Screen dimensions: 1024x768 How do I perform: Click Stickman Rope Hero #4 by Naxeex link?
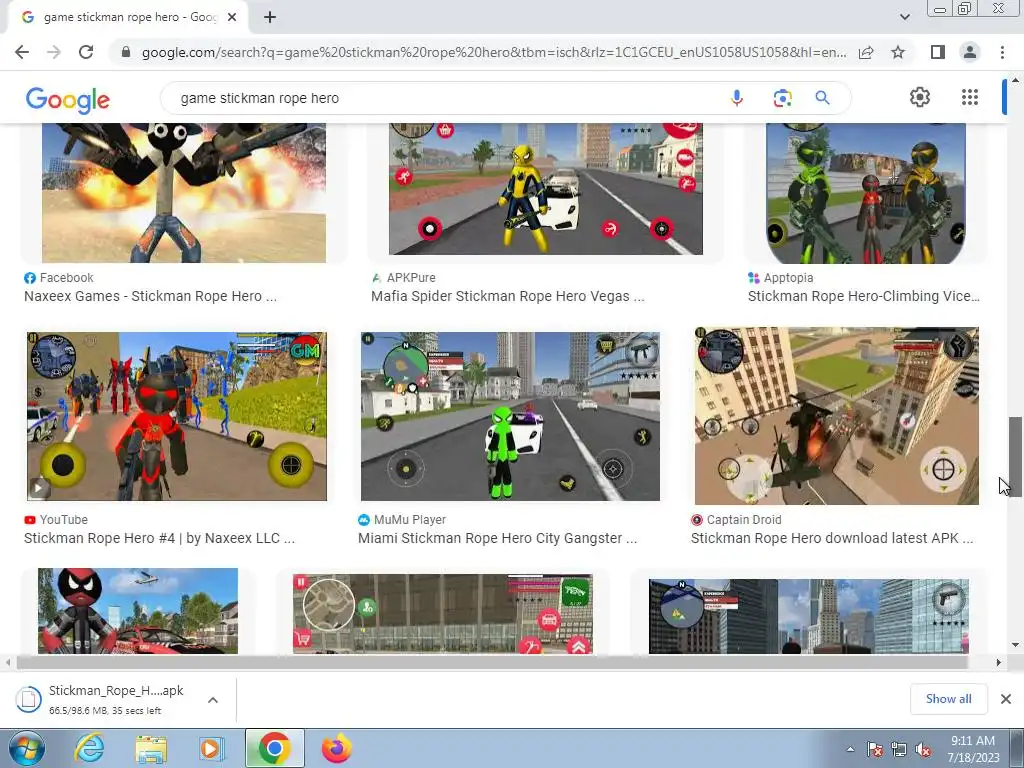point(159,539)
